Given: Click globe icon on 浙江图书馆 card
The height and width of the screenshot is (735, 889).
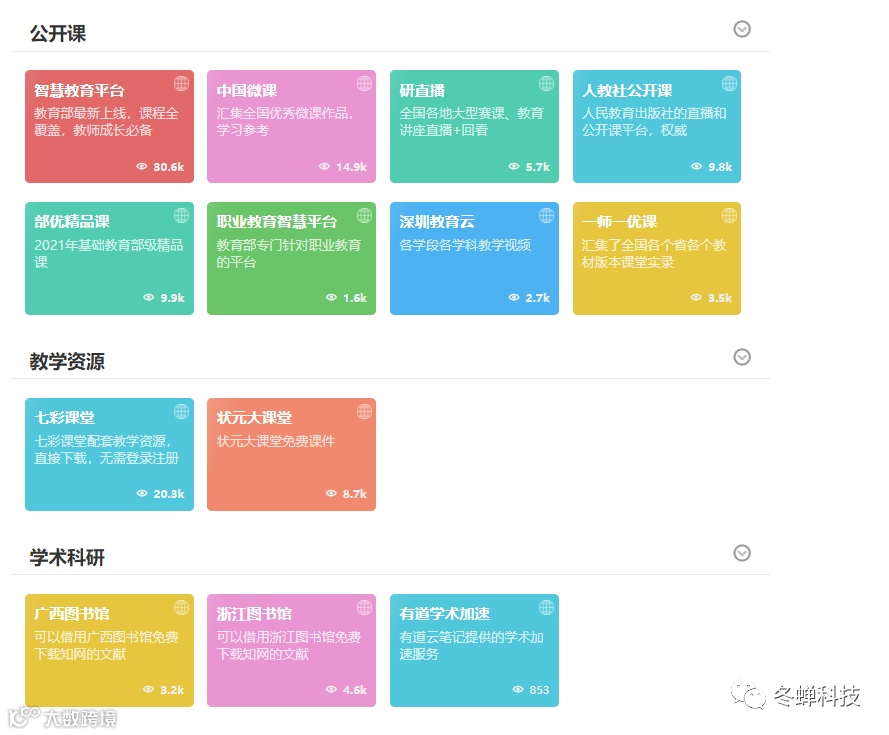Looking at the screenshot, I should (x=365, y=607).
